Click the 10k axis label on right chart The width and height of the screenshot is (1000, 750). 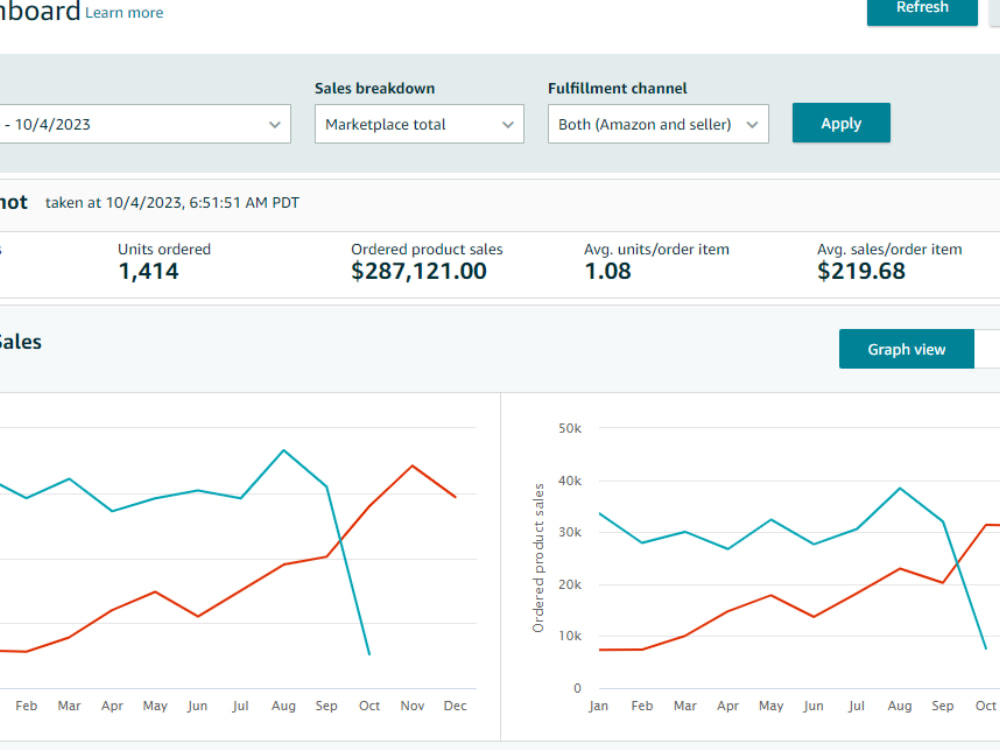570,636
